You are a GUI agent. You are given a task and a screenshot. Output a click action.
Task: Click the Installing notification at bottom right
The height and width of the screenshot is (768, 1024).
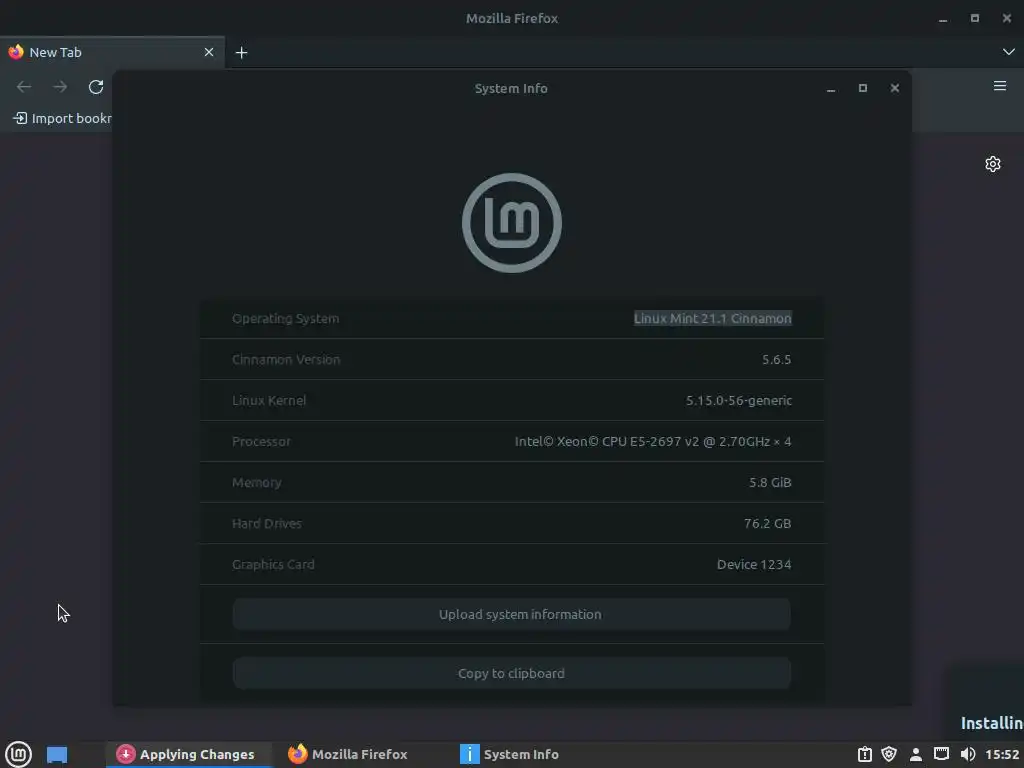(x=985, y=704)
